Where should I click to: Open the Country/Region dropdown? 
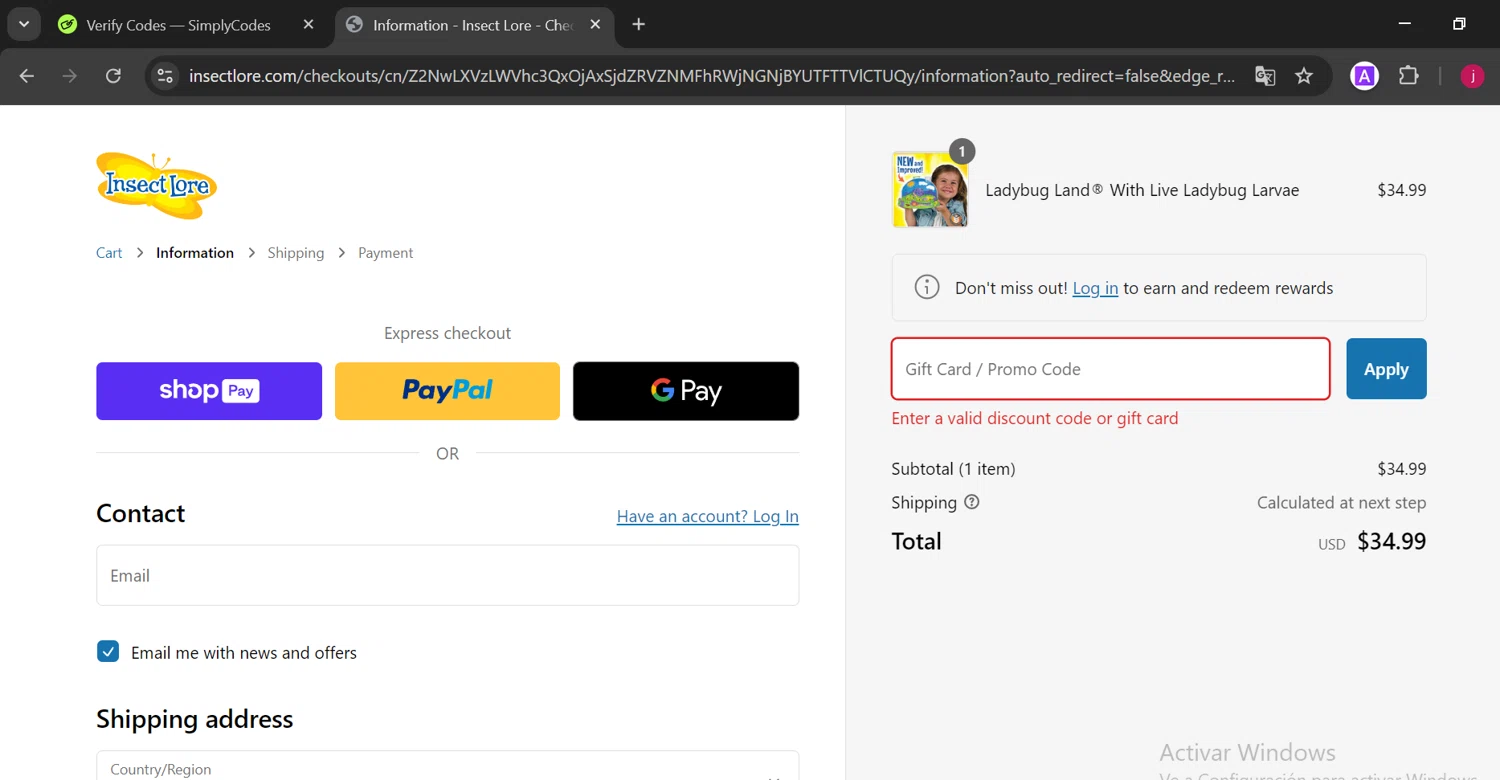coord(447,768)
